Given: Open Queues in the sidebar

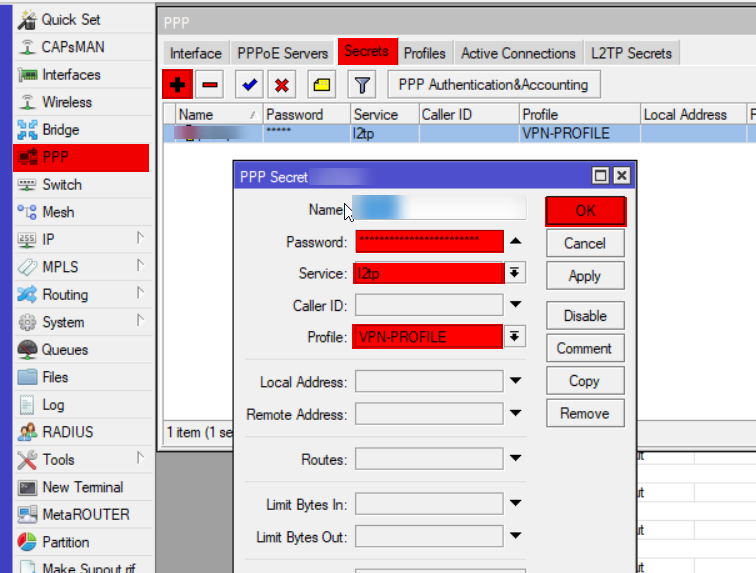Looking at the screenshot, I should pyautogui.click(x=65, y=350).
